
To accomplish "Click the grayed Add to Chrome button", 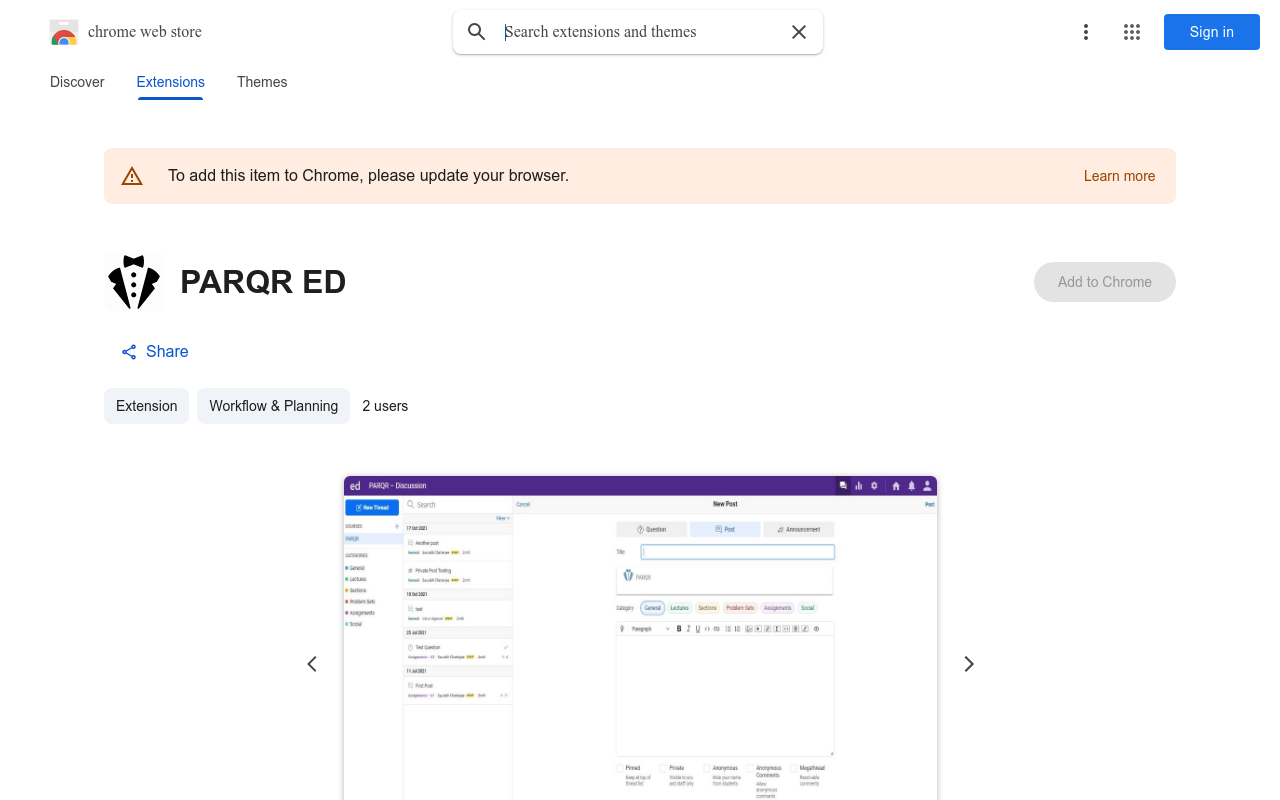I will (x=1104, y=282).
